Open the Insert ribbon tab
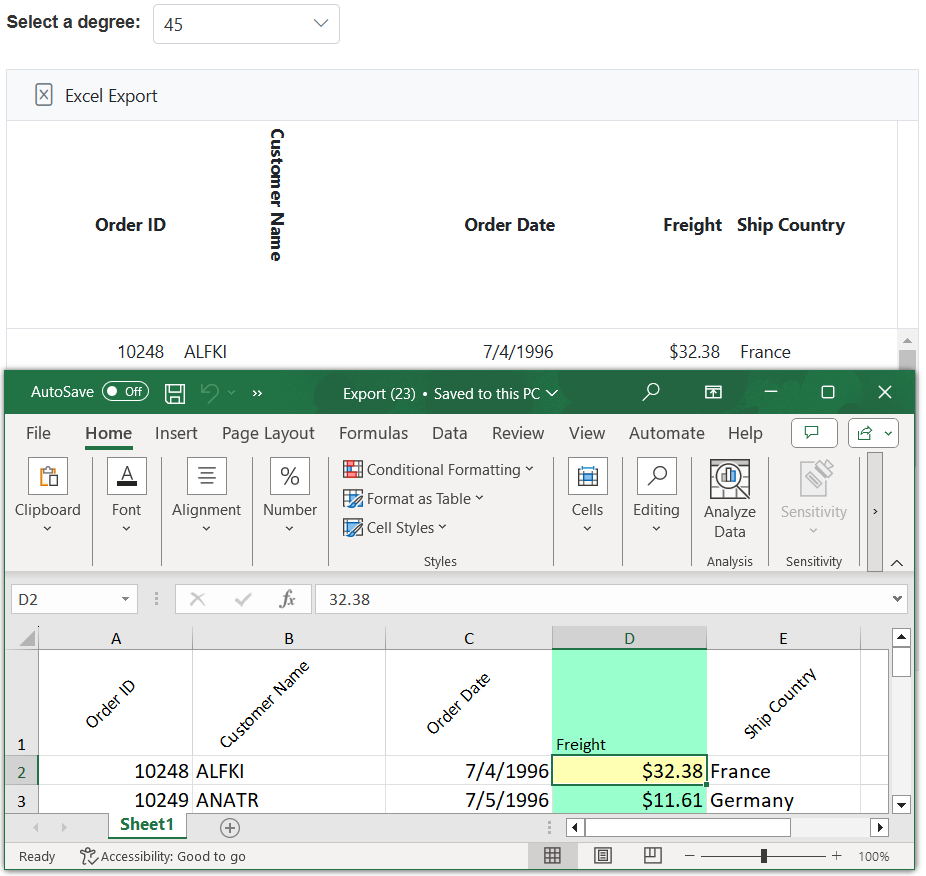This screenshot has height=876, width=926. tap(176, 433)
